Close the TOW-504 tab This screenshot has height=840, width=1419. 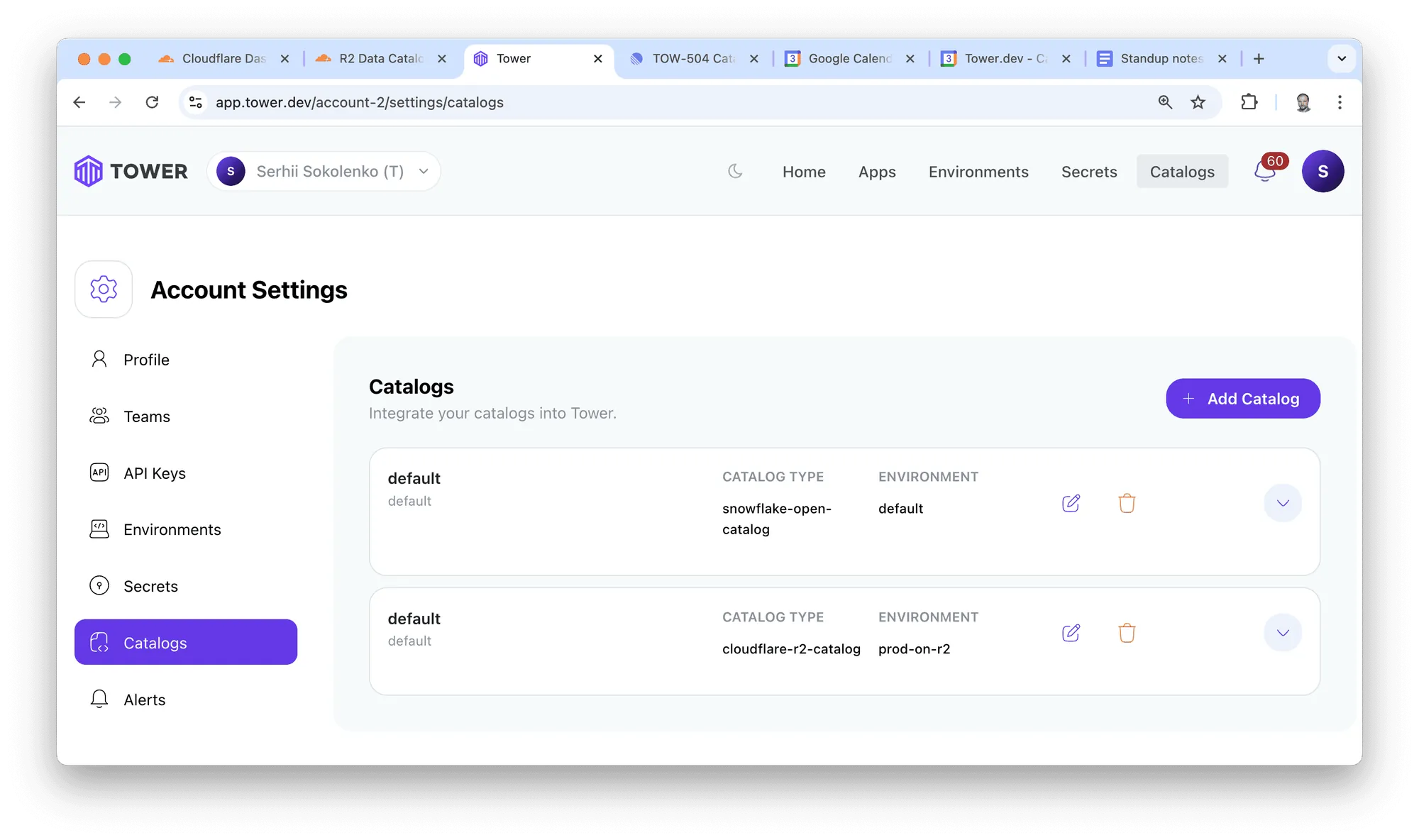pos(754,58)
